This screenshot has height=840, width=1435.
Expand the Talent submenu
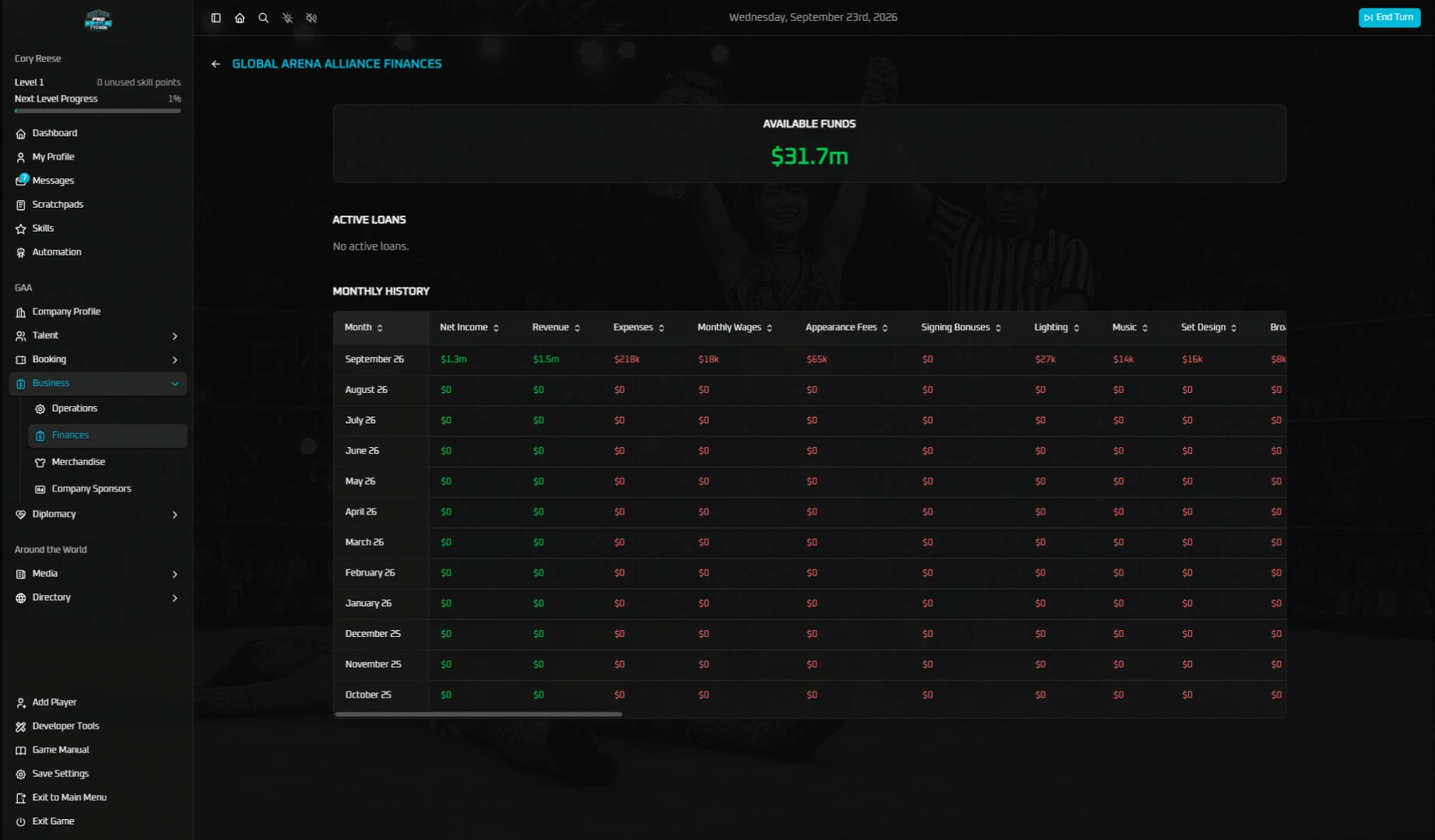click(x=98, y=336)
